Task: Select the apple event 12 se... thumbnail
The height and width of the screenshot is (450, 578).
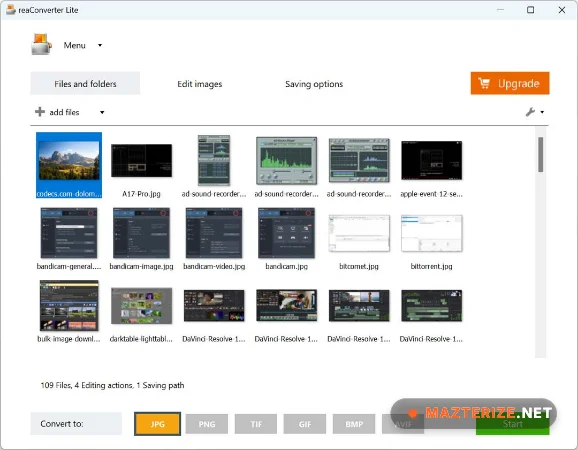Action: point(431,161)
